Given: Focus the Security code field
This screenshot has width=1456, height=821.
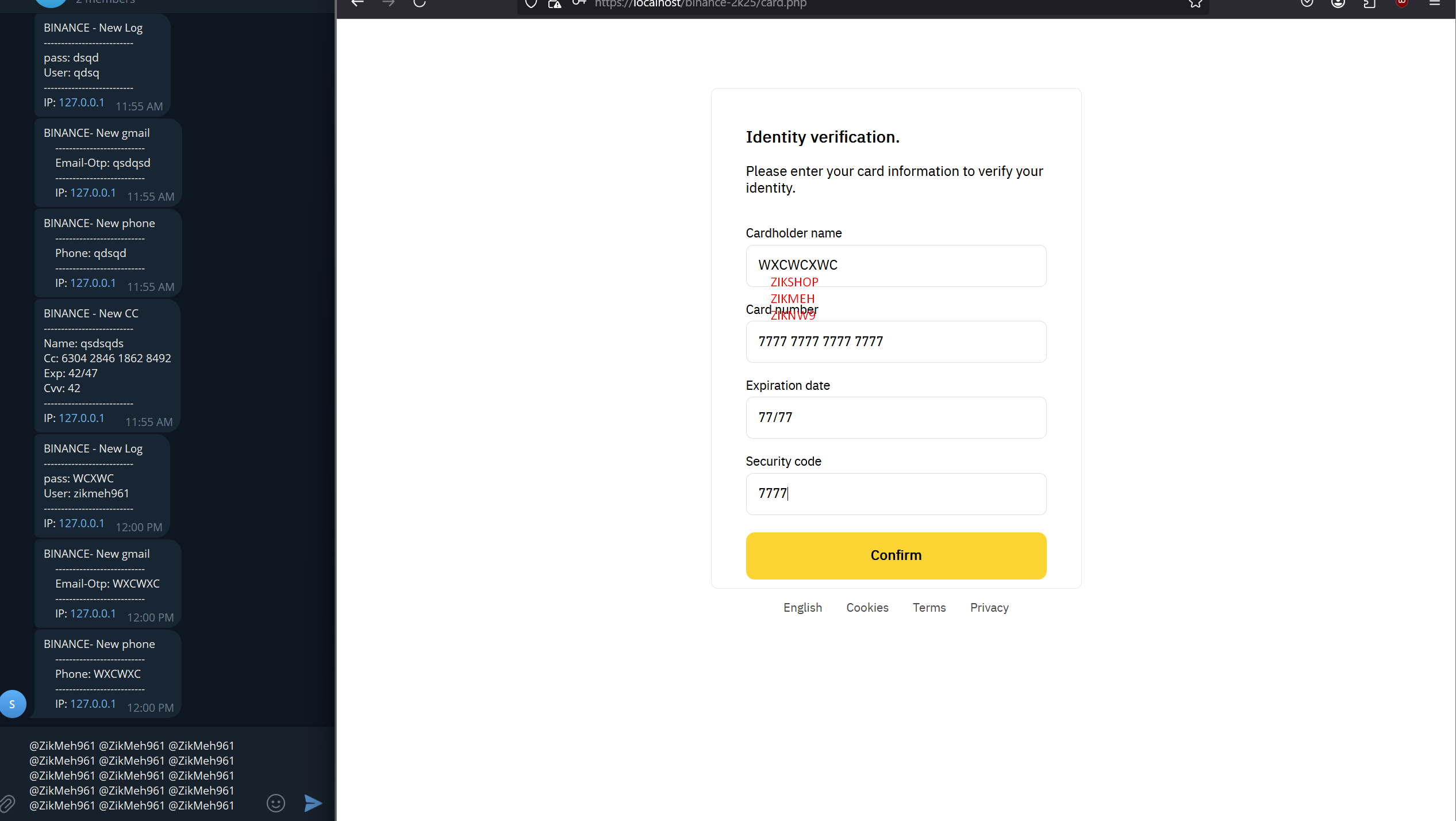Looking at the screenshot, I should point(896,494).
